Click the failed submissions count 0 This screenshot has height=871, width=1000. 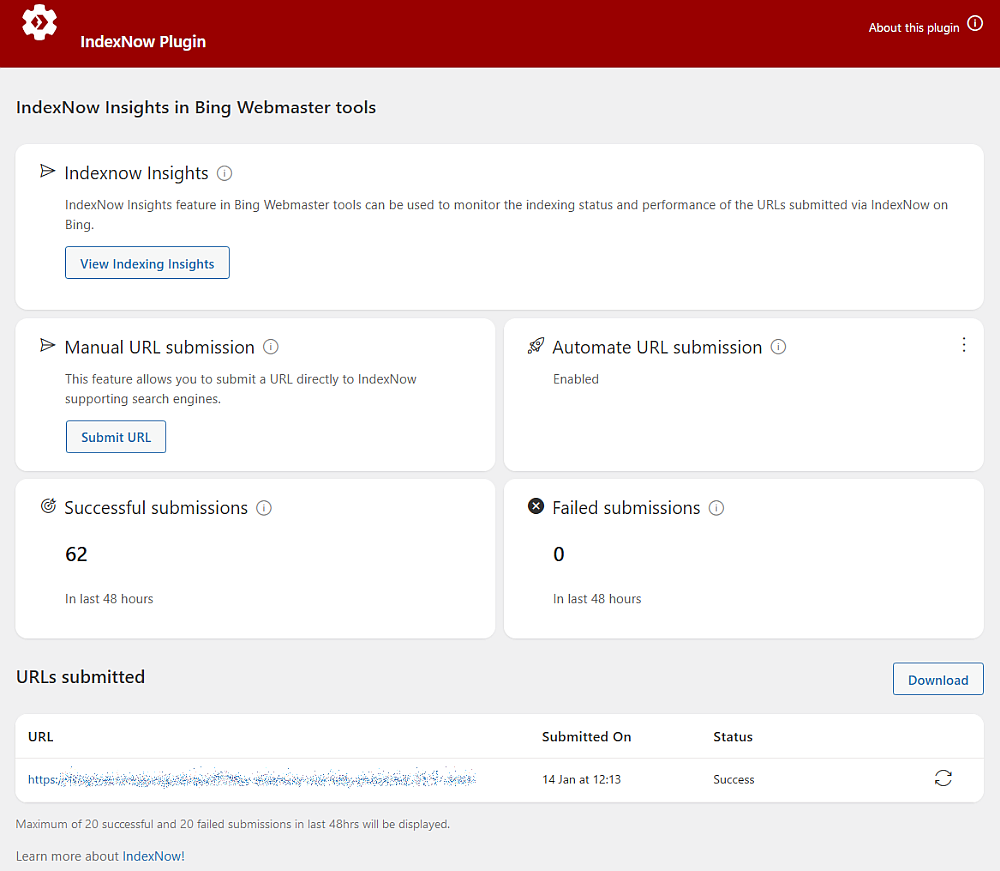(x=559, y=554)
